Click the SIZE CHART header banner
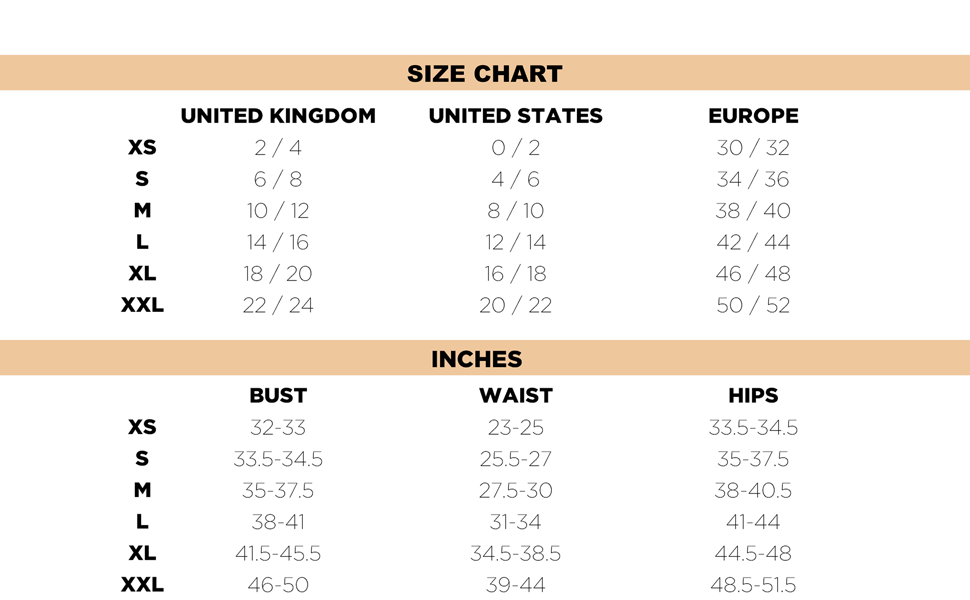Image resolution: width=970 pixels, height=600 pixels. click(x=485, y=74)
